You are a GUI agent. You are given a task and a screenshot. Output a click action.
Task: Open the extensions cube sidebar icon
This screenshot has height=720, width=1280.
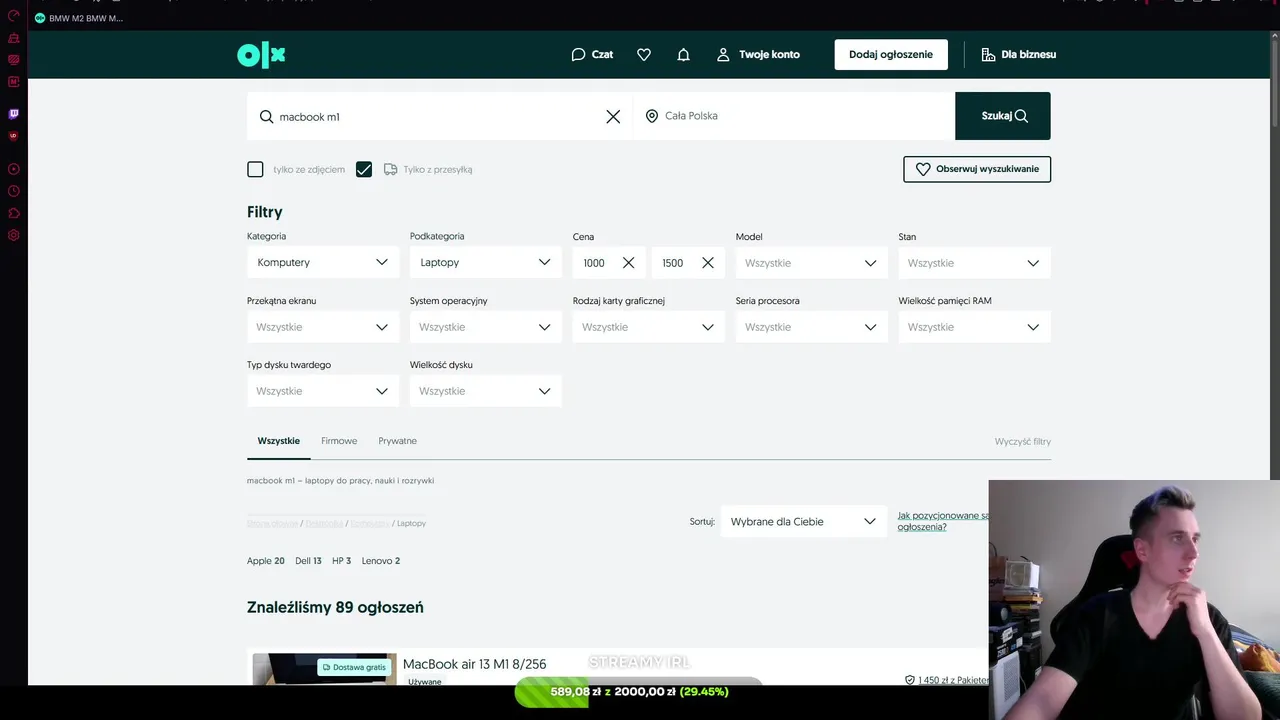pos(14,213)
